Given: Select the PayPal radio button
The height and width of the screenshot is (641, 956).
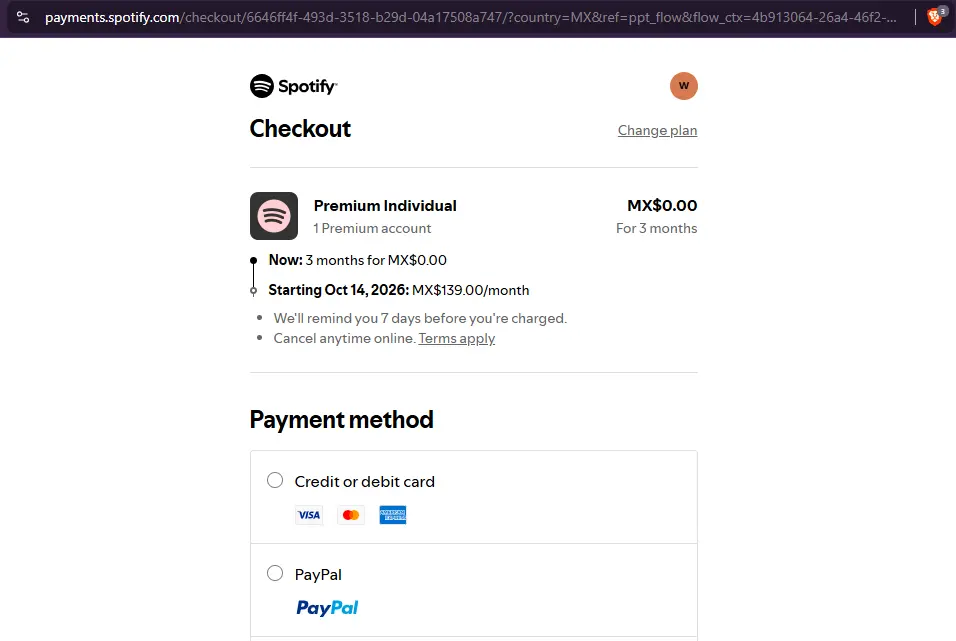Looking at the screenshot, I should point(275,573).
